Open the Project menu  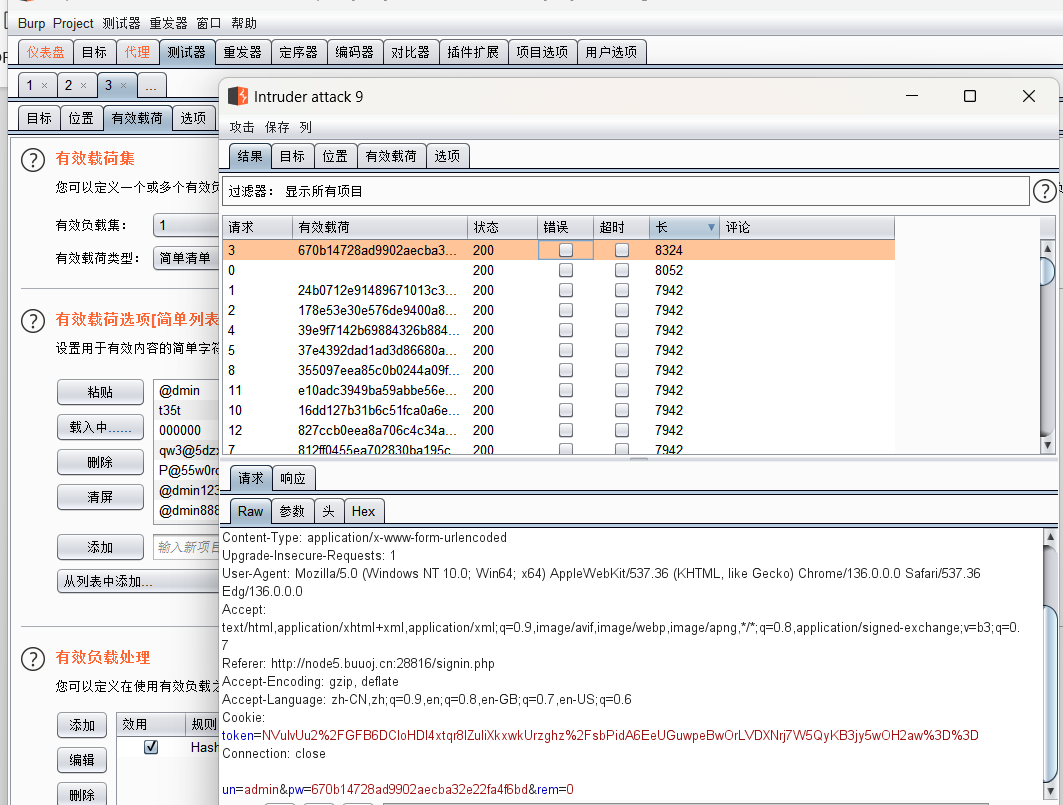coord(73,23)
